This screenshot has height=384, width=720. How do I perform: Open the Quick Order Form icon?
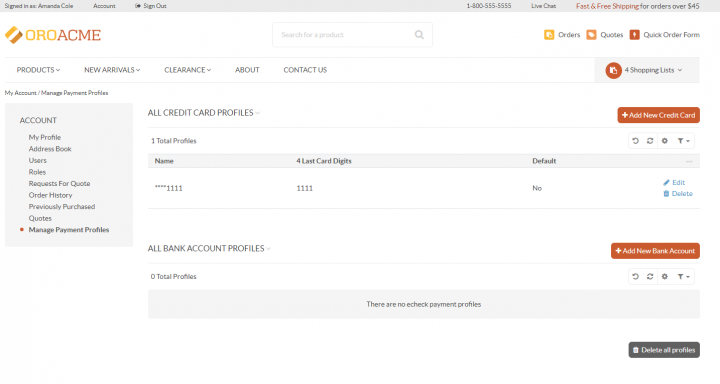634,34
